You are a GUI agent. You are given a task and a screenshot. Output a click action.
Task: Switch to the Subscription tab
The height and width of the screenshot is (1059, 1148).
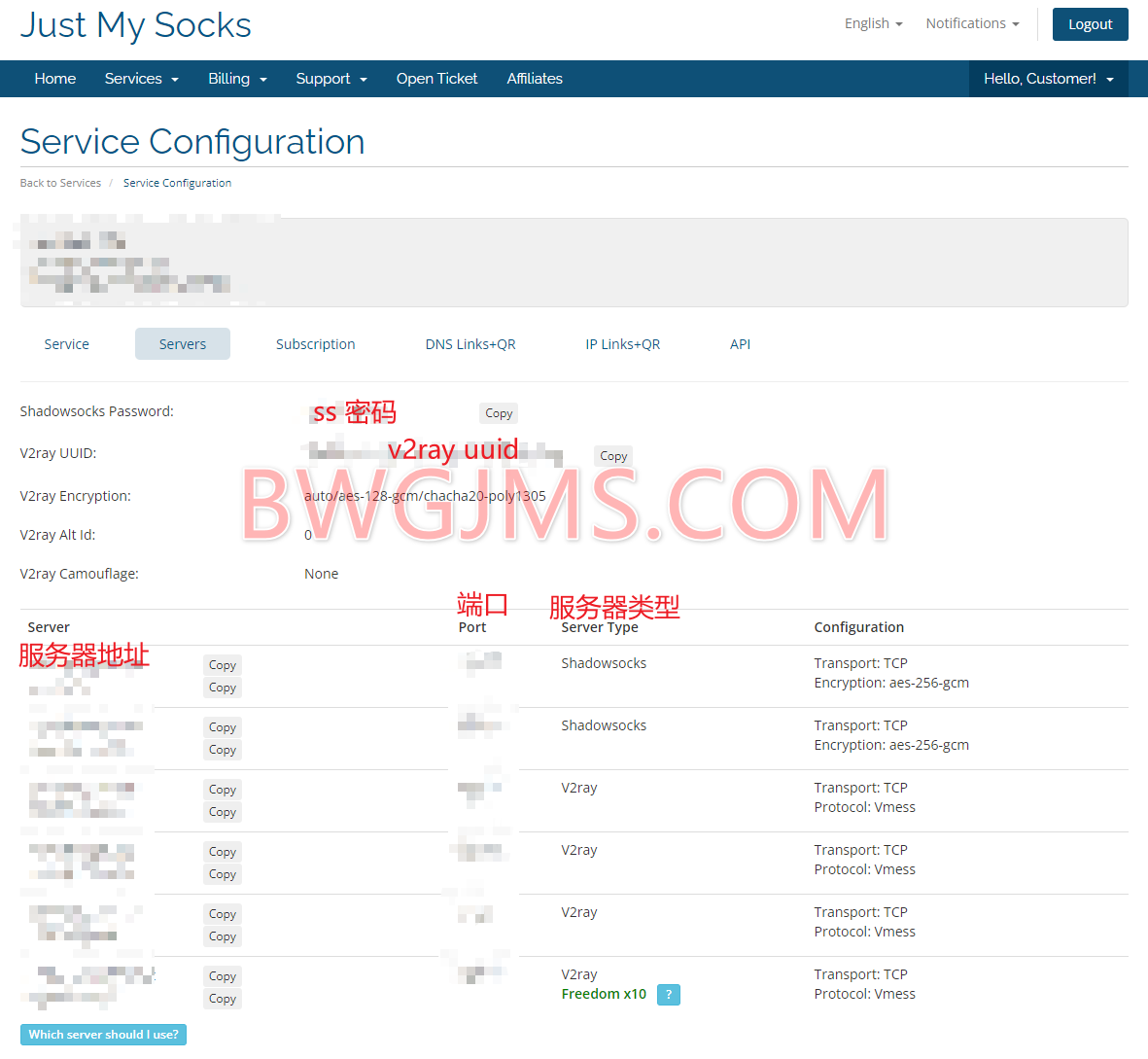click(x=315, y=344)
